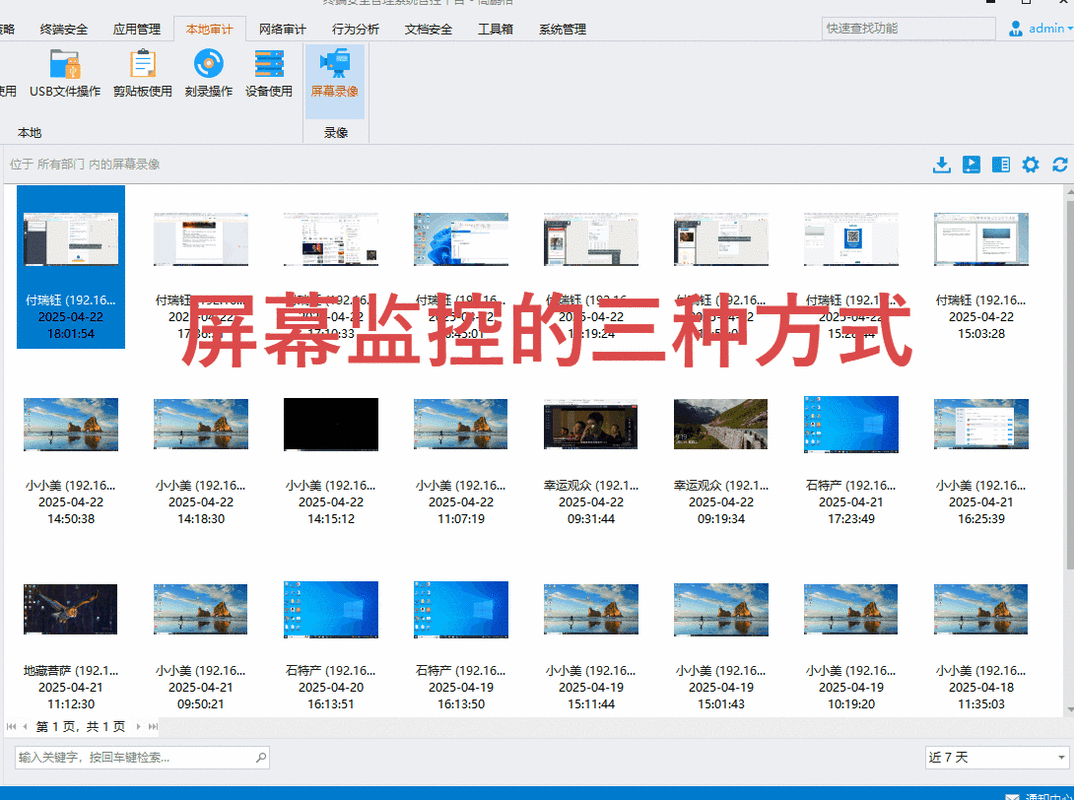The width and height of the screenshot is (1074, 800).
Task: Click the download recordings icon
Action: click(x=941, y=164)
